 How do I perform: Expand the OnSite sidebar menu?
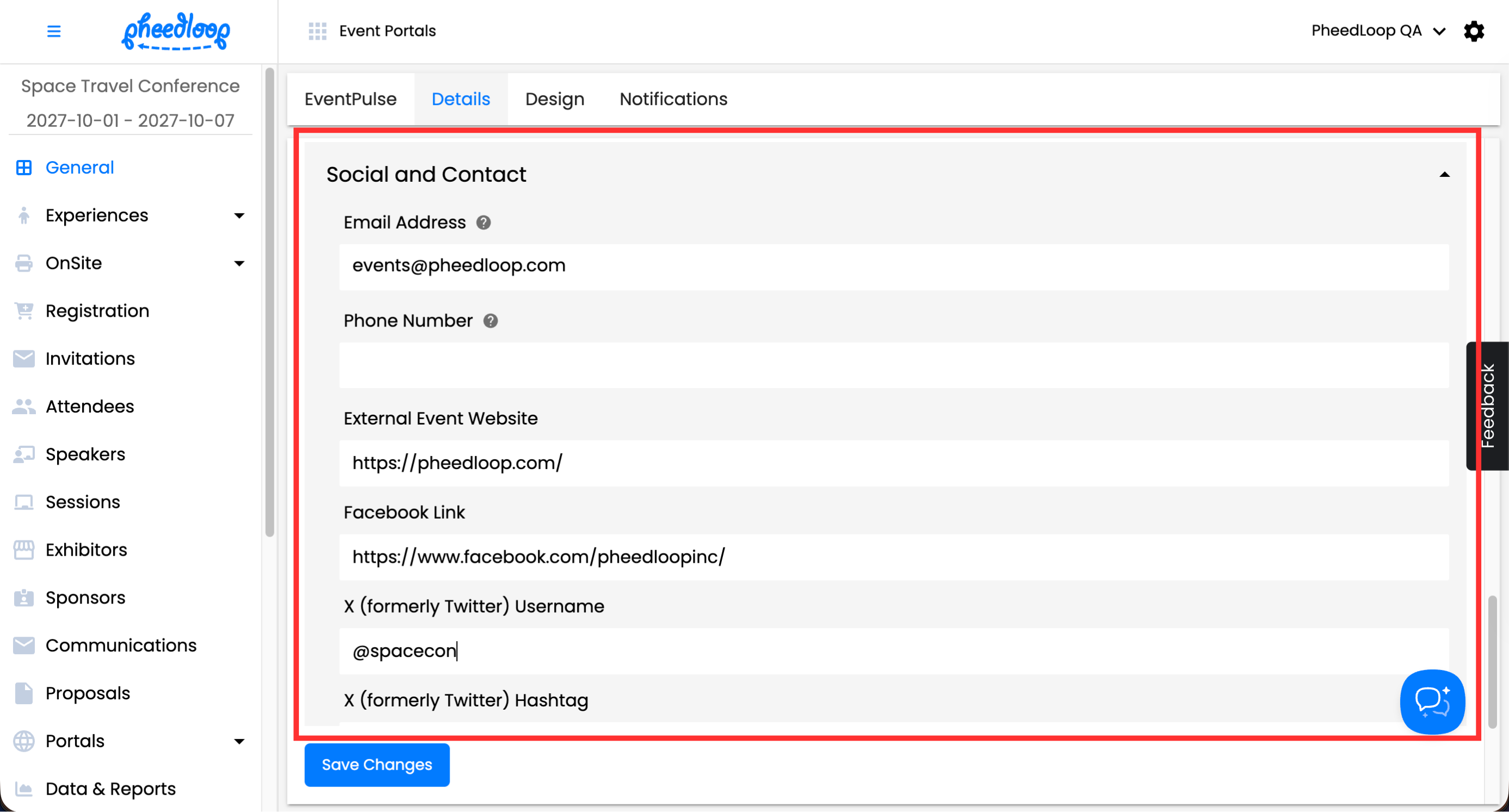(x=239, y=263)
